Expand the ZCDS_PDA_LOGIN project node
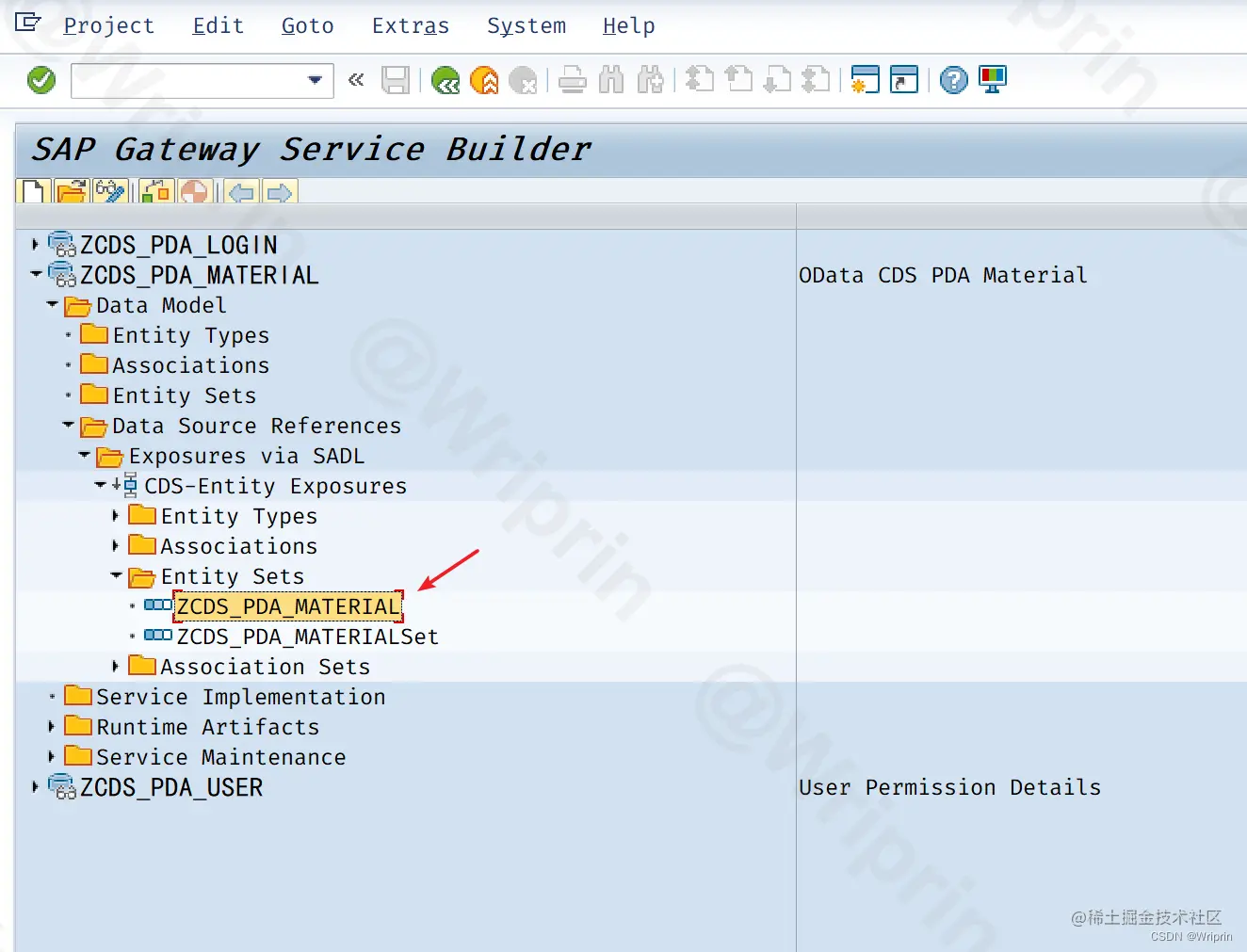The image size is (1247, 952). click(36, 245)
